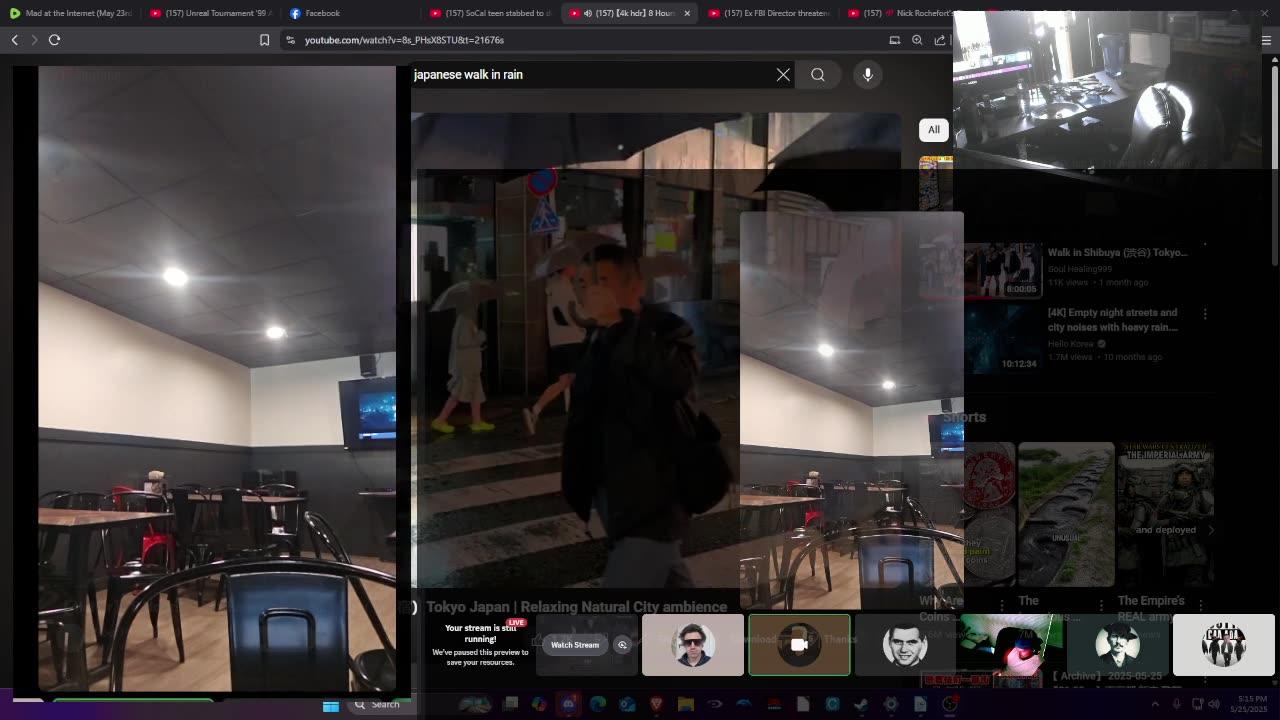The width and height of the screenshot is (1280, 720).
Task: Open site information icon beside the URL
Action: (290, 40)
